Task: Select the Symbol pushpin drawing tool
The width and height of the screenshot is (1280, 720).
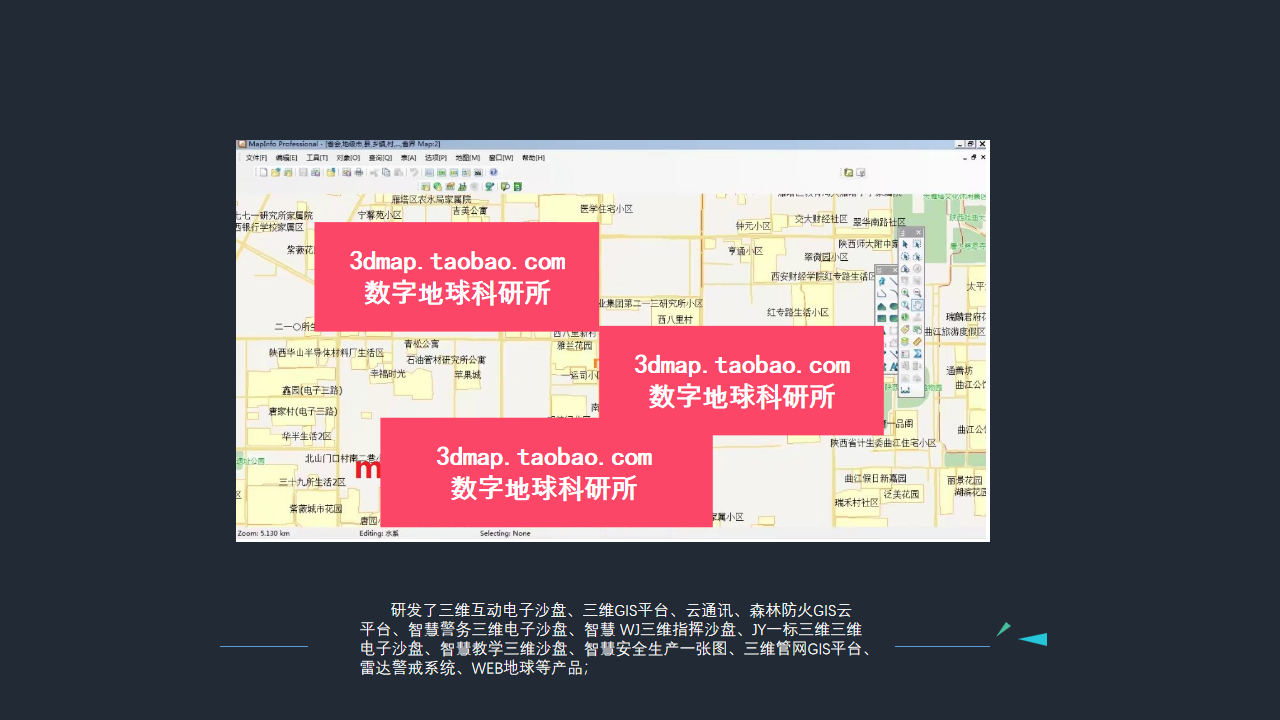Action: tap(882, 282)
